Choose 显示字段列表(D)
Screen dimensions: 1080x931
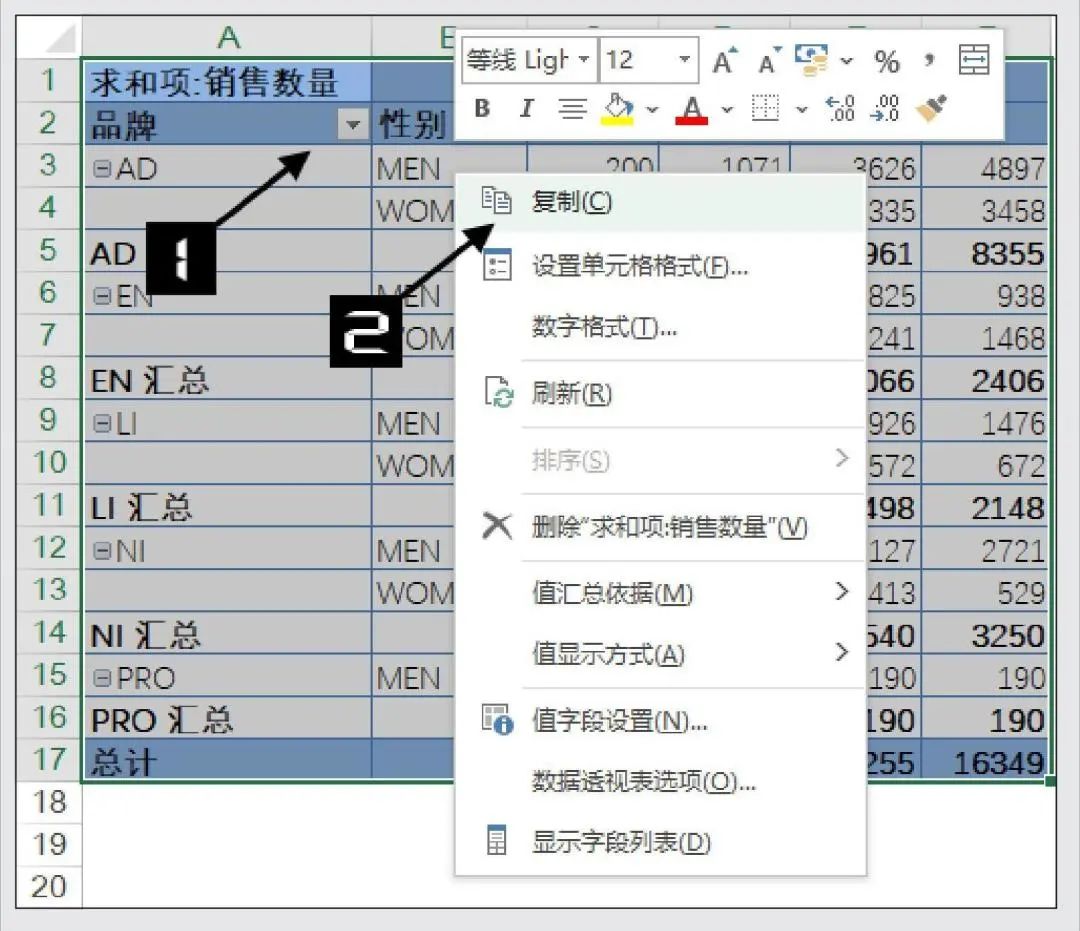pyautogui.click(x=660, y=841)
